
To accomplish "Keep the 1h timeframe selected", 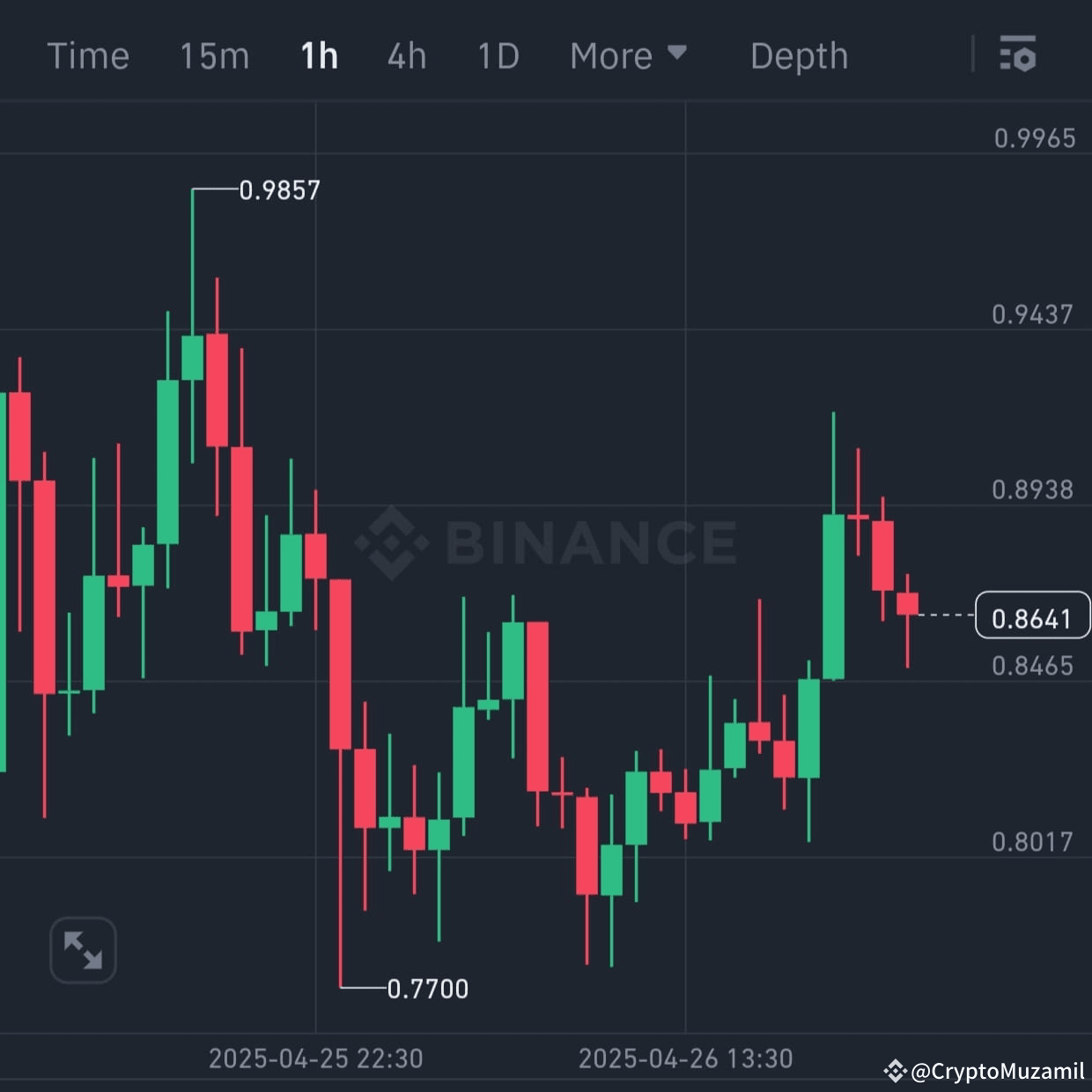I will click(x=318, y=55).
